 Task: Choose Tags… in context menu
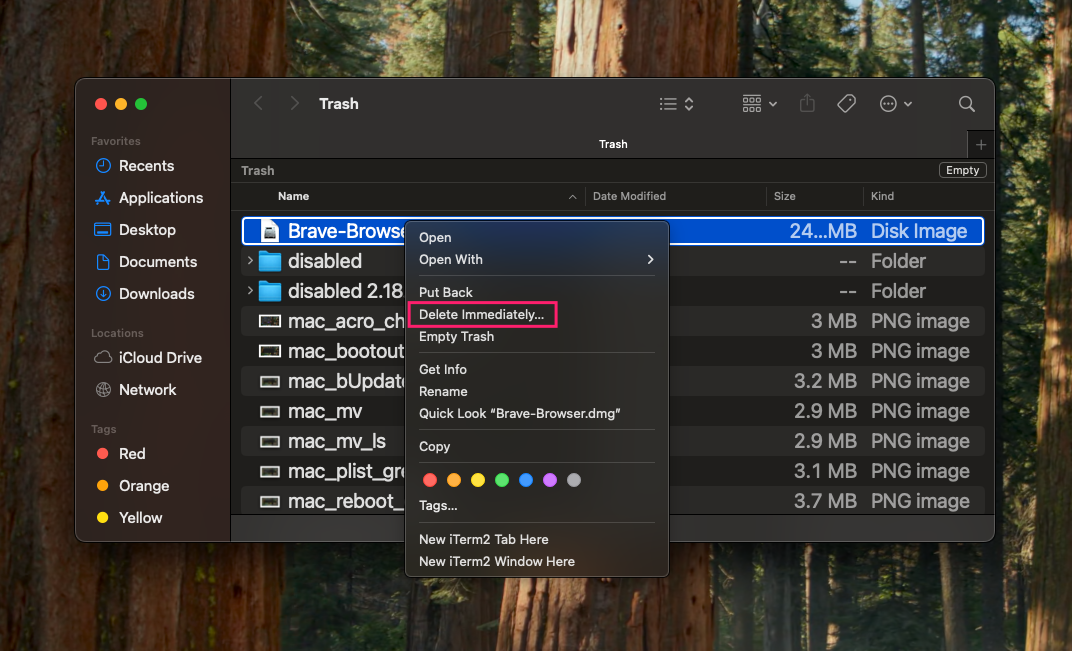[x=438, y=506]
